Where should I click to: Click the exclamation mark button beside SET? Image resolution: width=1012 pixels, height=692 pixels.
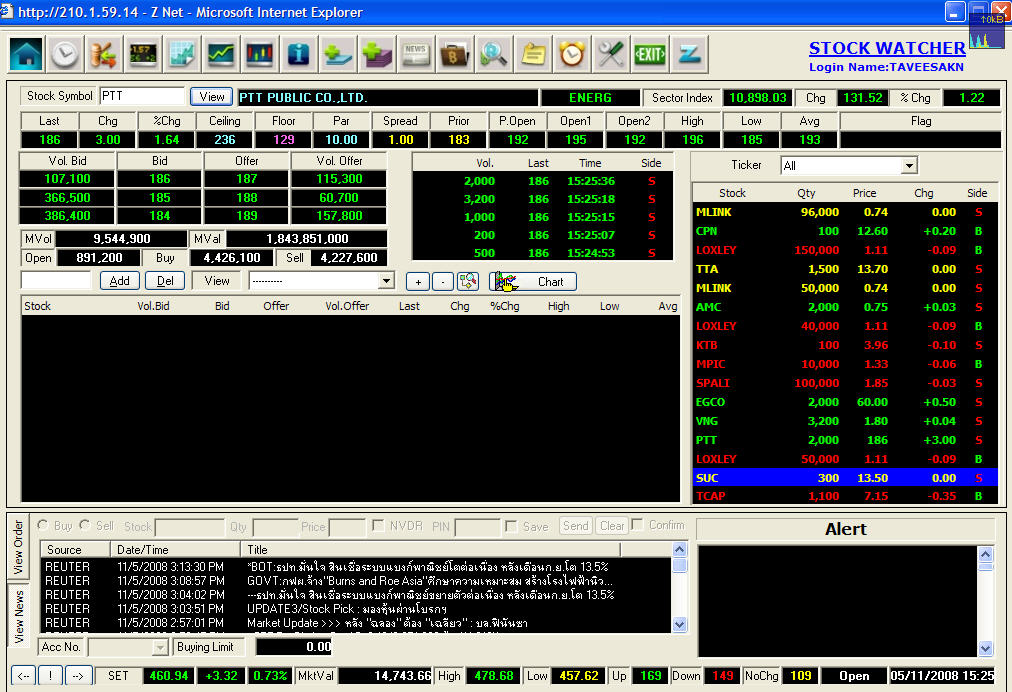[x=50, y=676]
